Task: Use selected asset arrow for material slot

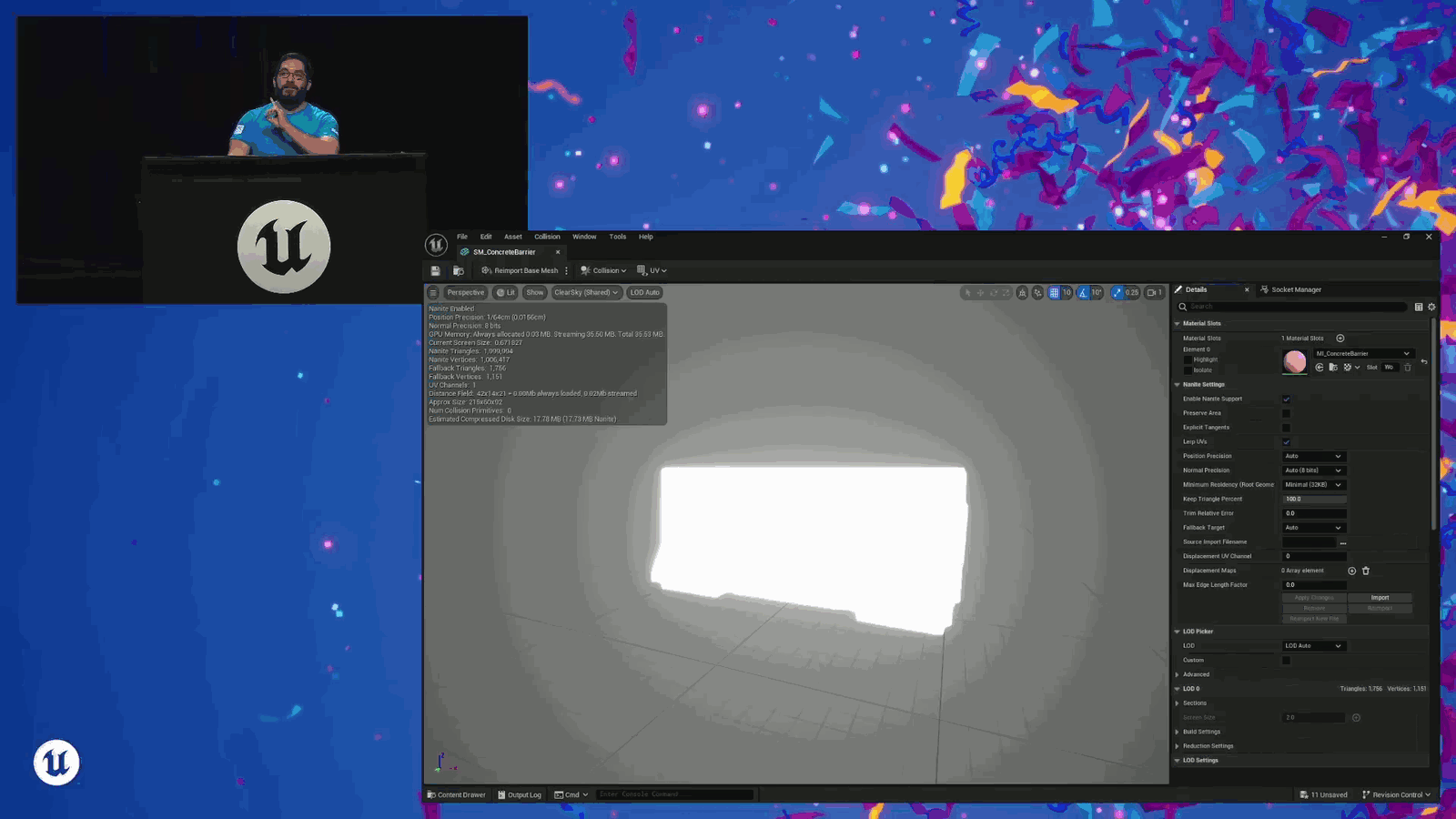Action: (1319, 368)
